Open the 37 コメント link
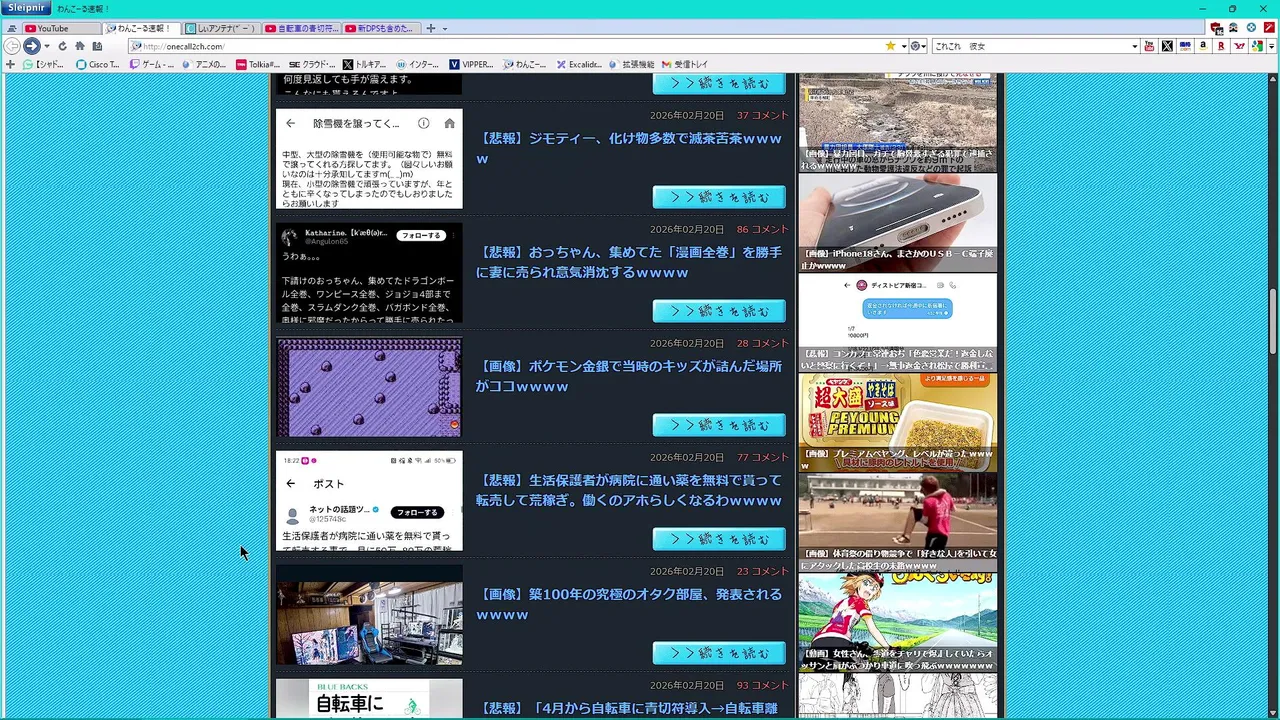Viewport: 1280px width, 720px height. pyautogui.click(x=763, y=115)
